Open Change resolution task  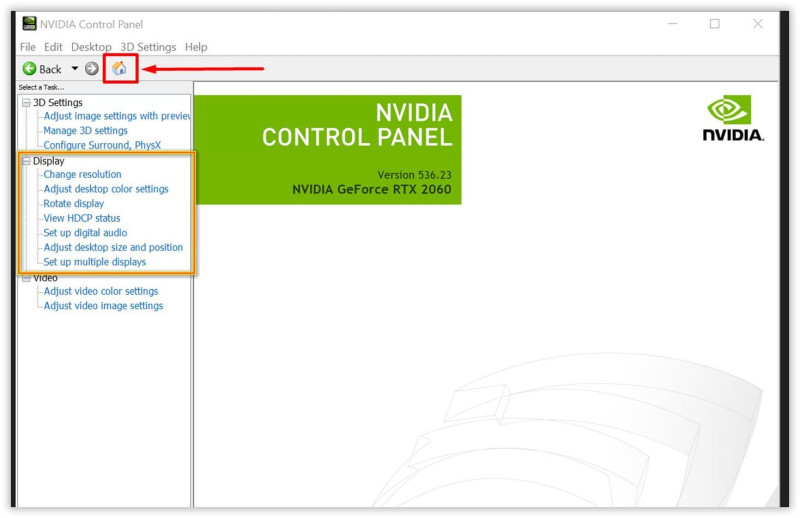[x=82, y=175]
